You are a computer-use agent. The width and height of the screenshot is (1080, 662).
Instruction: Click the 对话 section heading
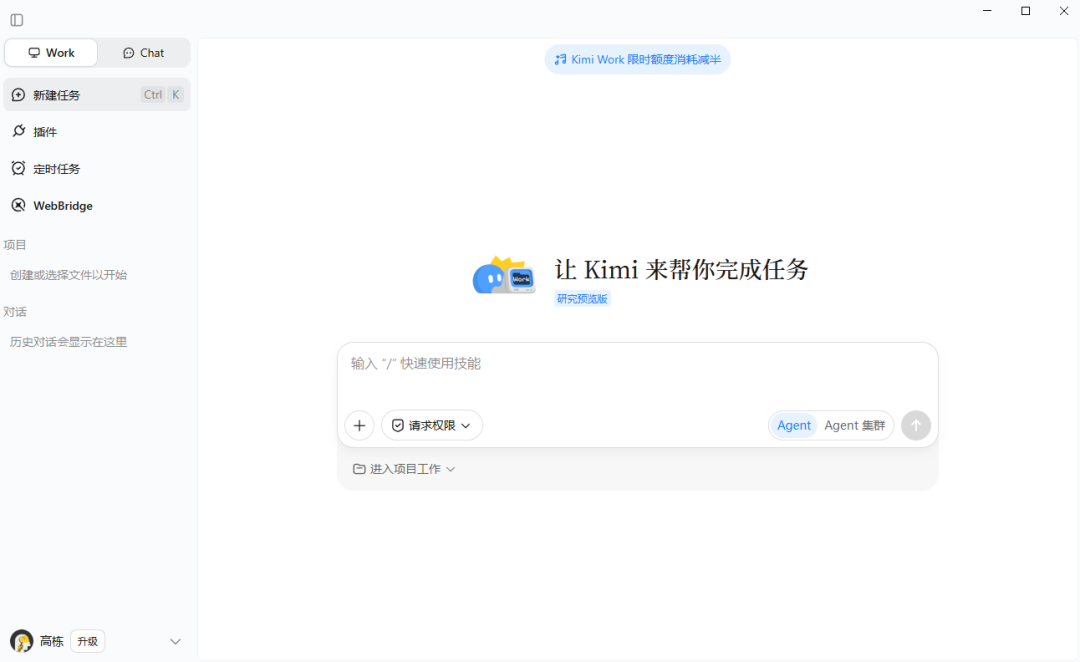tap(14, 312)
